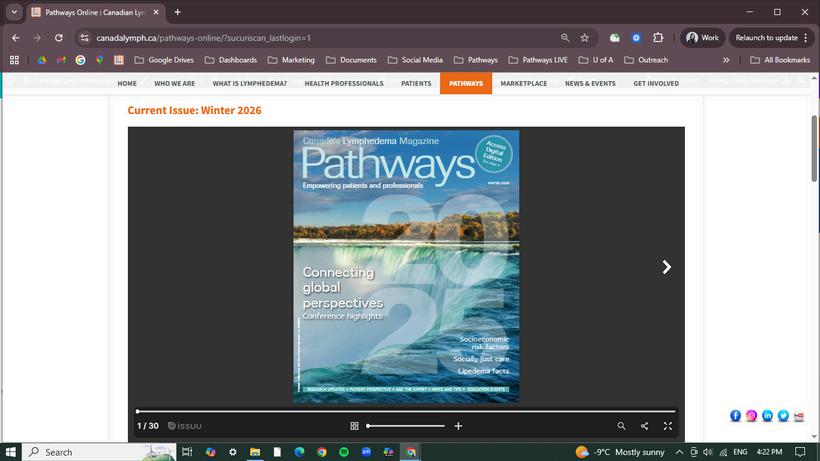Screen dimensions: 820x461
Task: Click the Pathways magazine cover page
Action: click(406, 267)
